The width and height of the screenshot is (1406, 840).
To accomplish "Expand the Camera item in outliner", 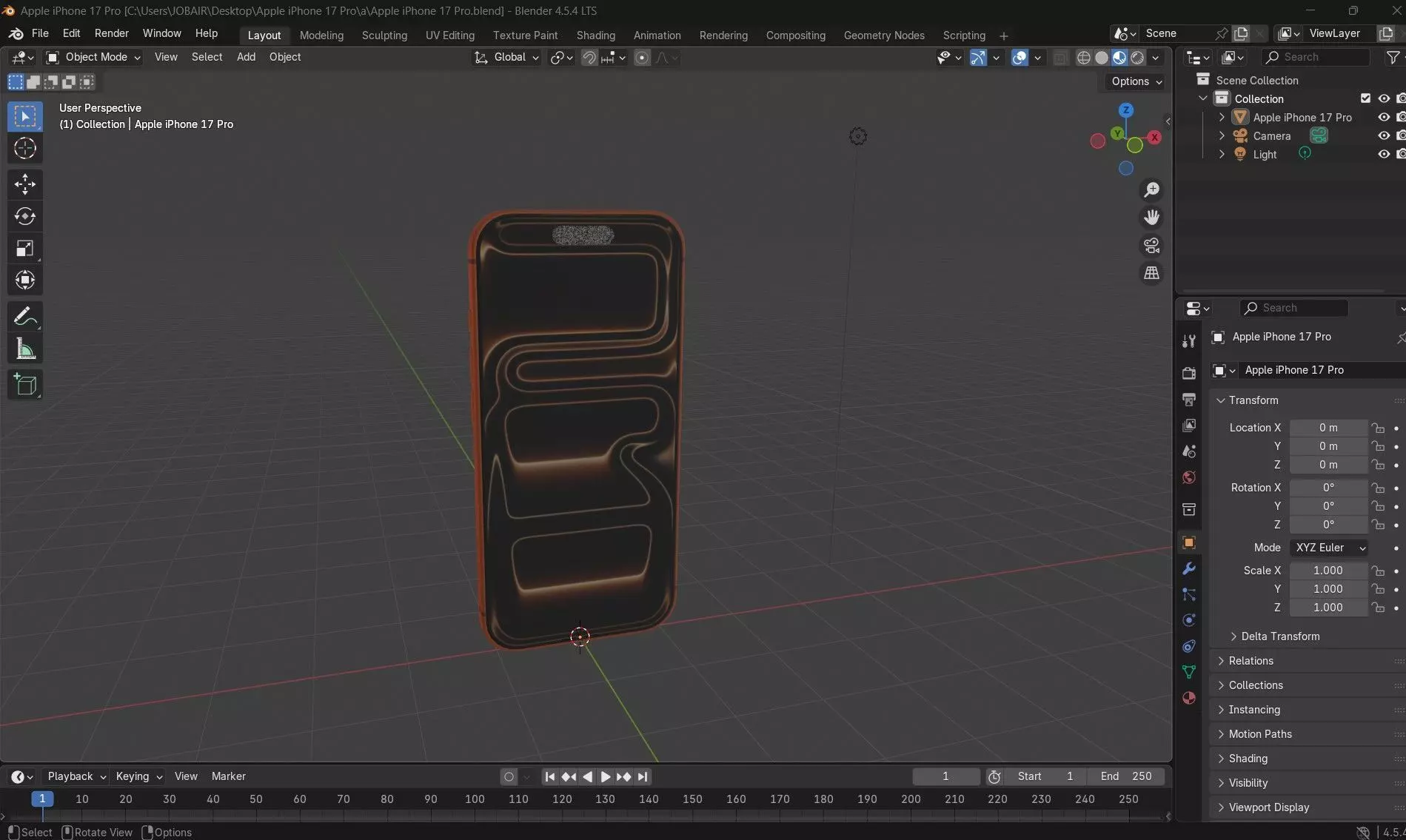I will 1222,135.
